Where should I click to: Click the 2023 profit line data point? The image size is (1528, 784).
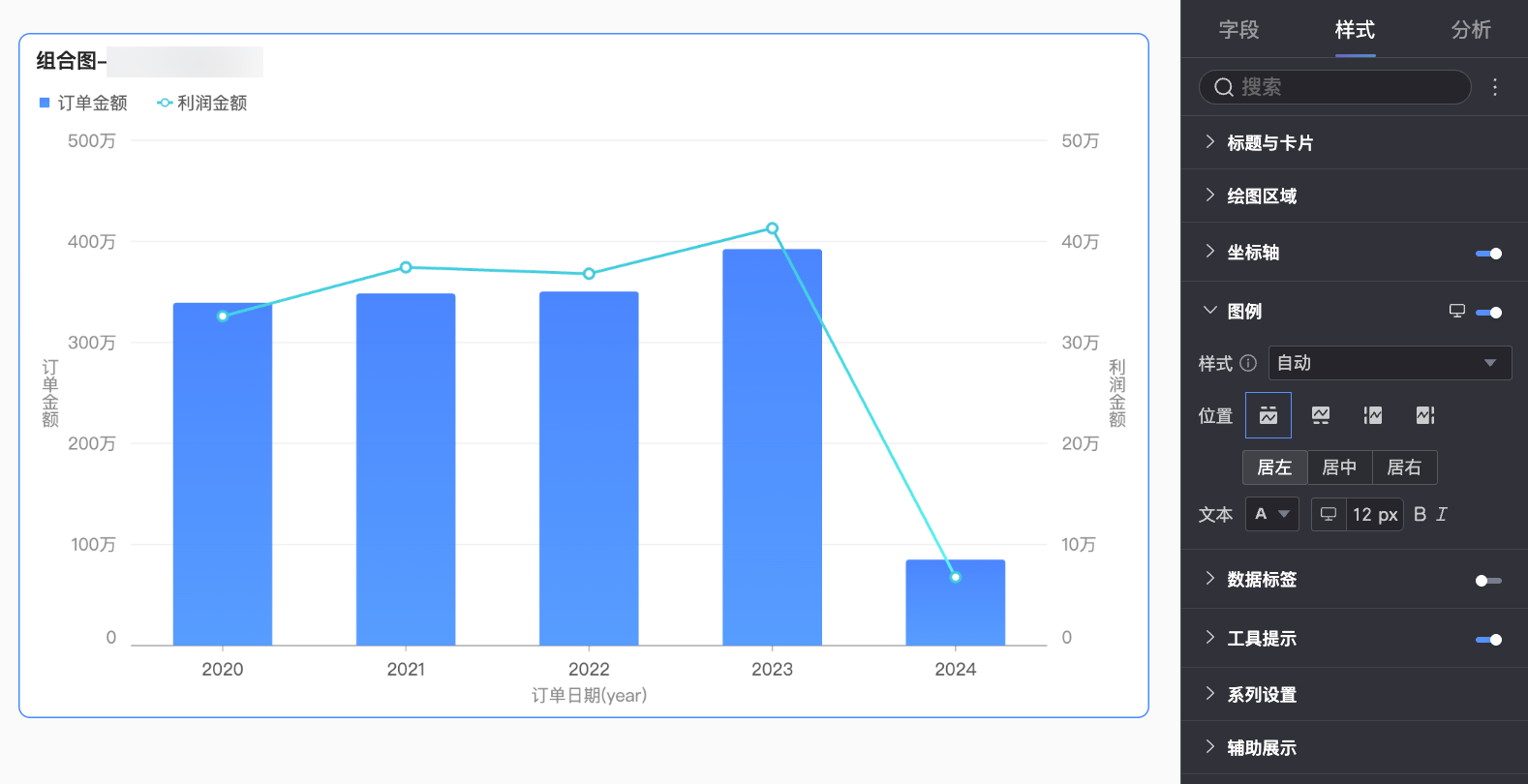pyautogui.click(x=772, y=228)
